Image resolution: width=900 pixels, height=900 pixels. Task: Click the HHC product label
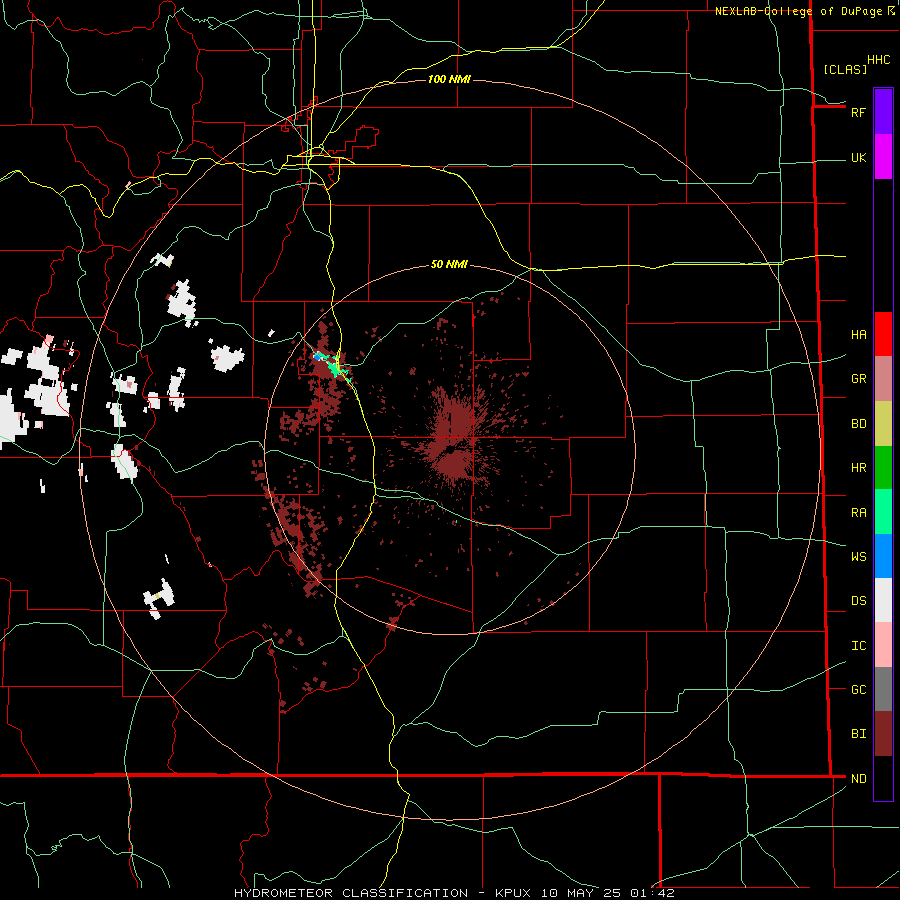coord(878,60)
